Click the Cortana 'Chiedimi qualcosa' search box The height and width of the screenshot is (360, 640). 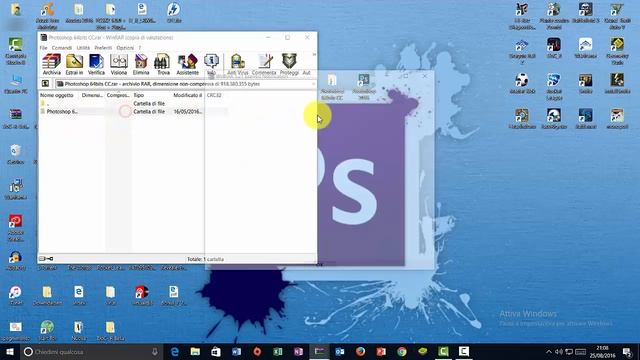tap(92, 351)
